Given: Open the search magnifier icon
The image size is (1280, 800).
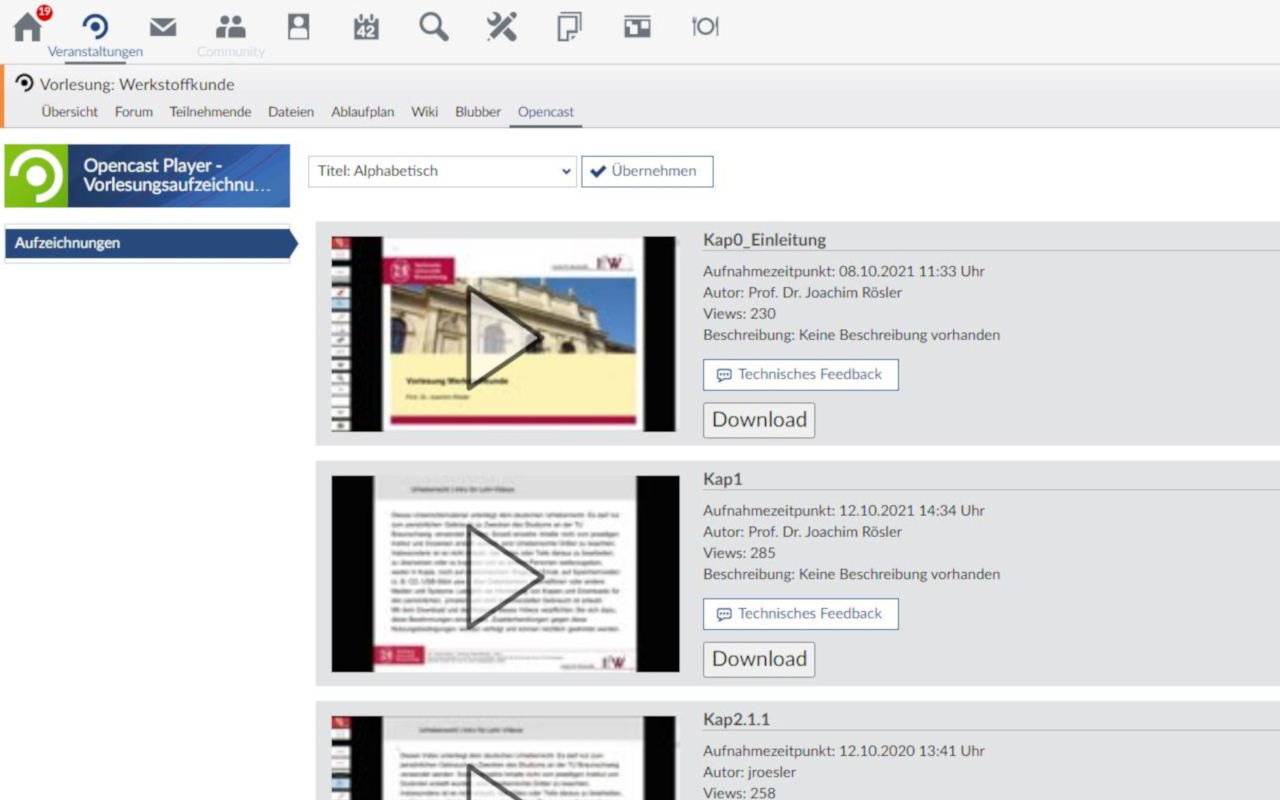Looking at the screenshot, I should point(434,27).
